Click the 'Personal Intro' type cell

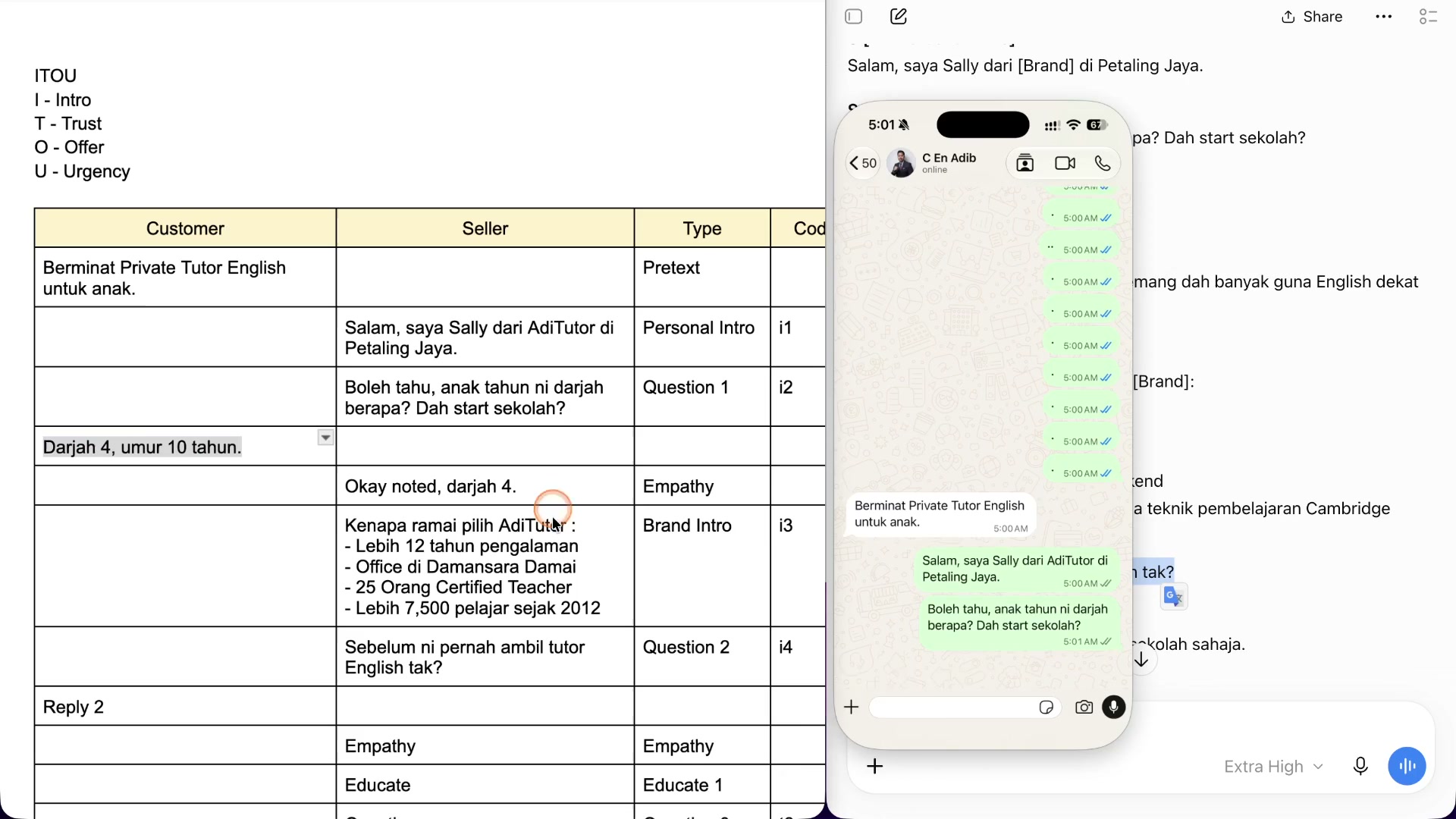[x=702, y=337]
